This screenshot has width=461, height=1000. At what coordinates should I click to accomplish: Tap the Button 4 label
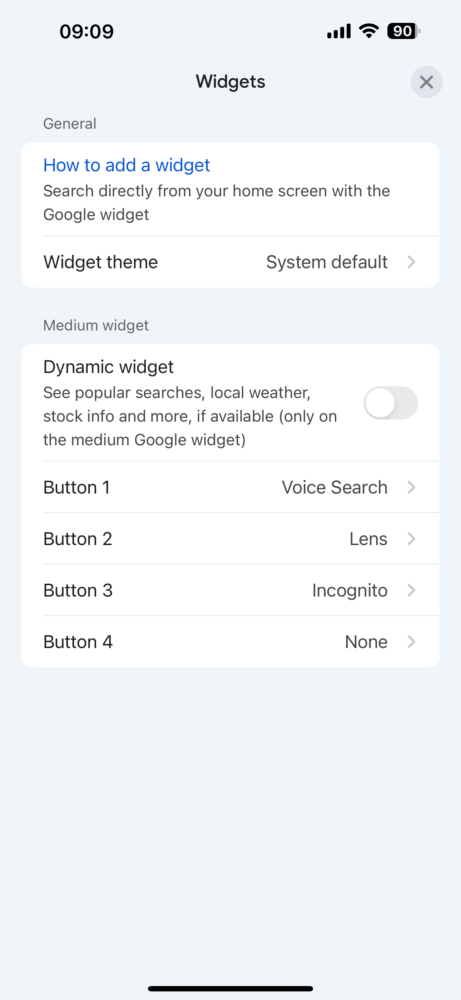78,642
